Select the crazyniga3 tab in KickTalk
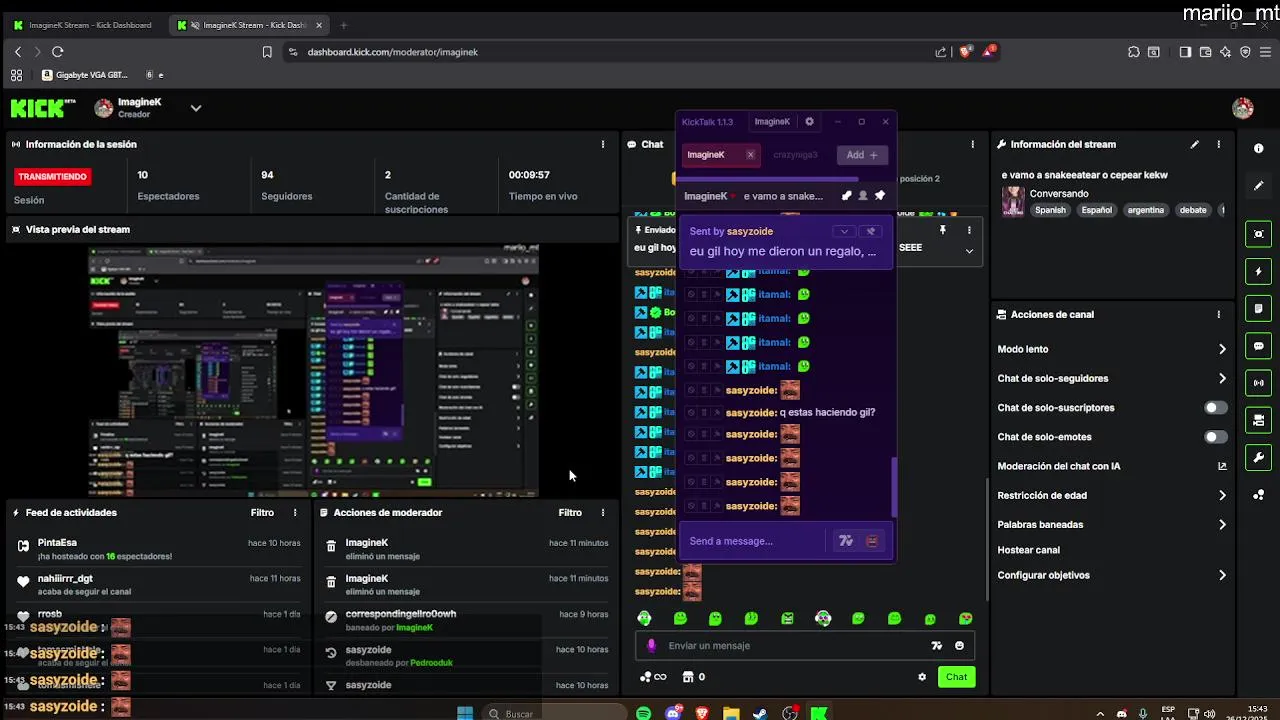This screenshot has width=1280, height=720. [x=795, y=155]
